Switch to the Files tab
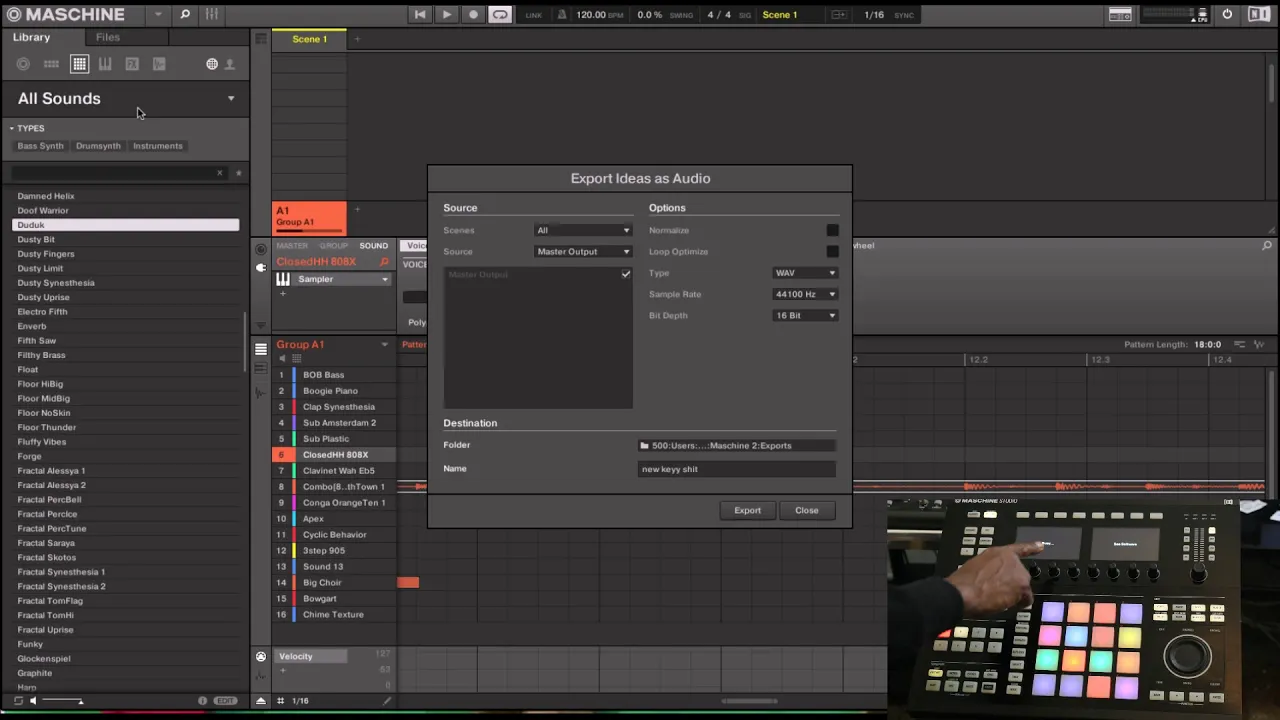 coord(108,37)
